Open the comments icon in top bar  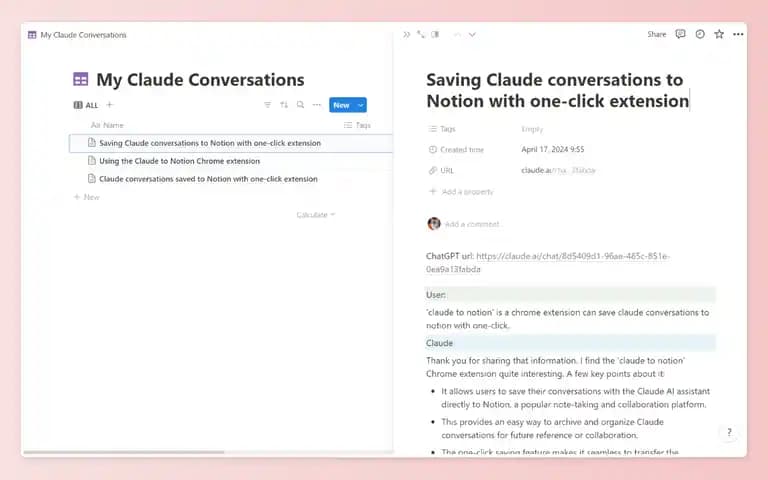[x=680, y=34]
